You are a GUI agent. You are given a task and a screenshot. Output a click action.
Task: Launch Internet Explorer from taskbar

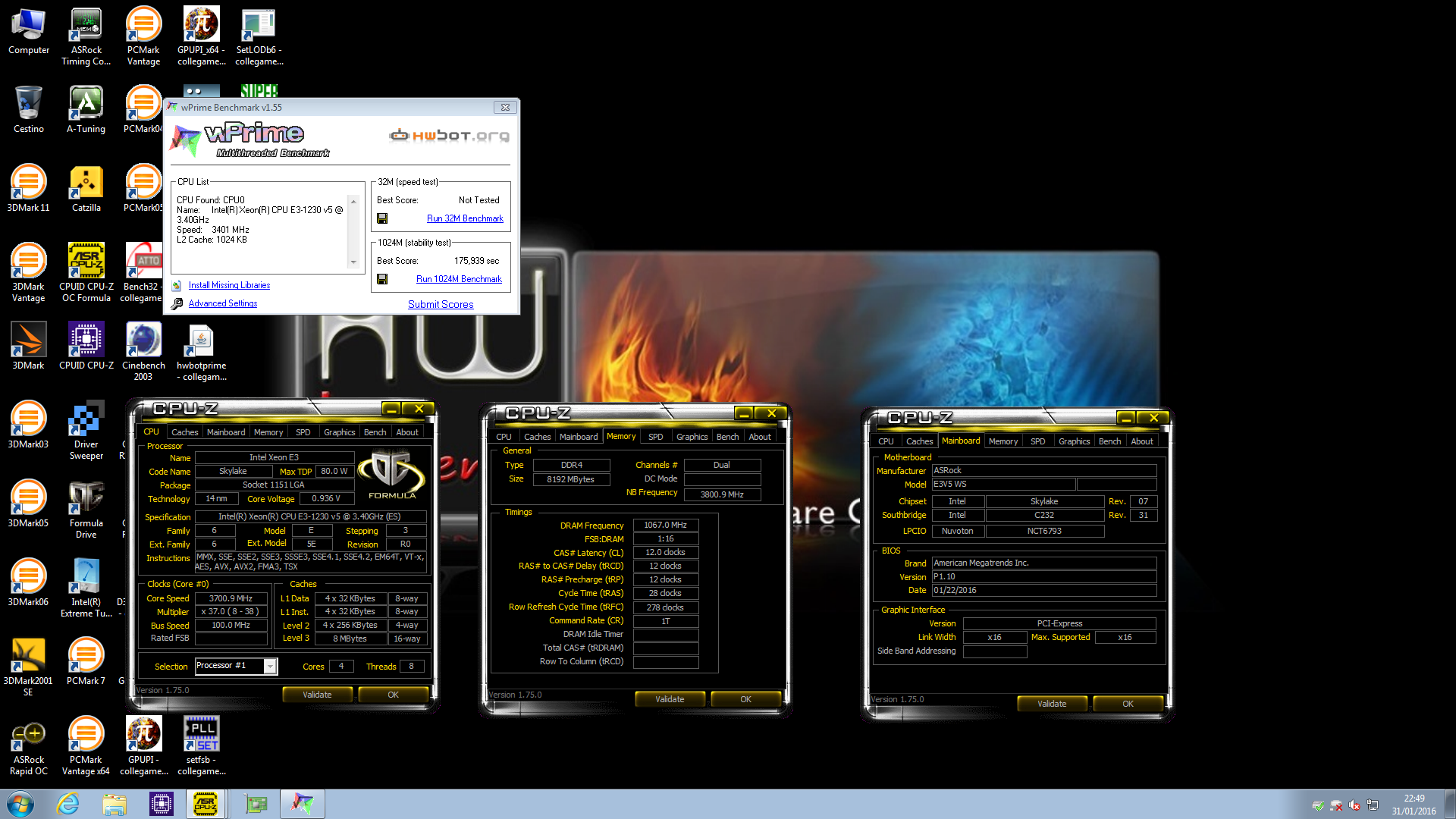click(x=68, y=804)
